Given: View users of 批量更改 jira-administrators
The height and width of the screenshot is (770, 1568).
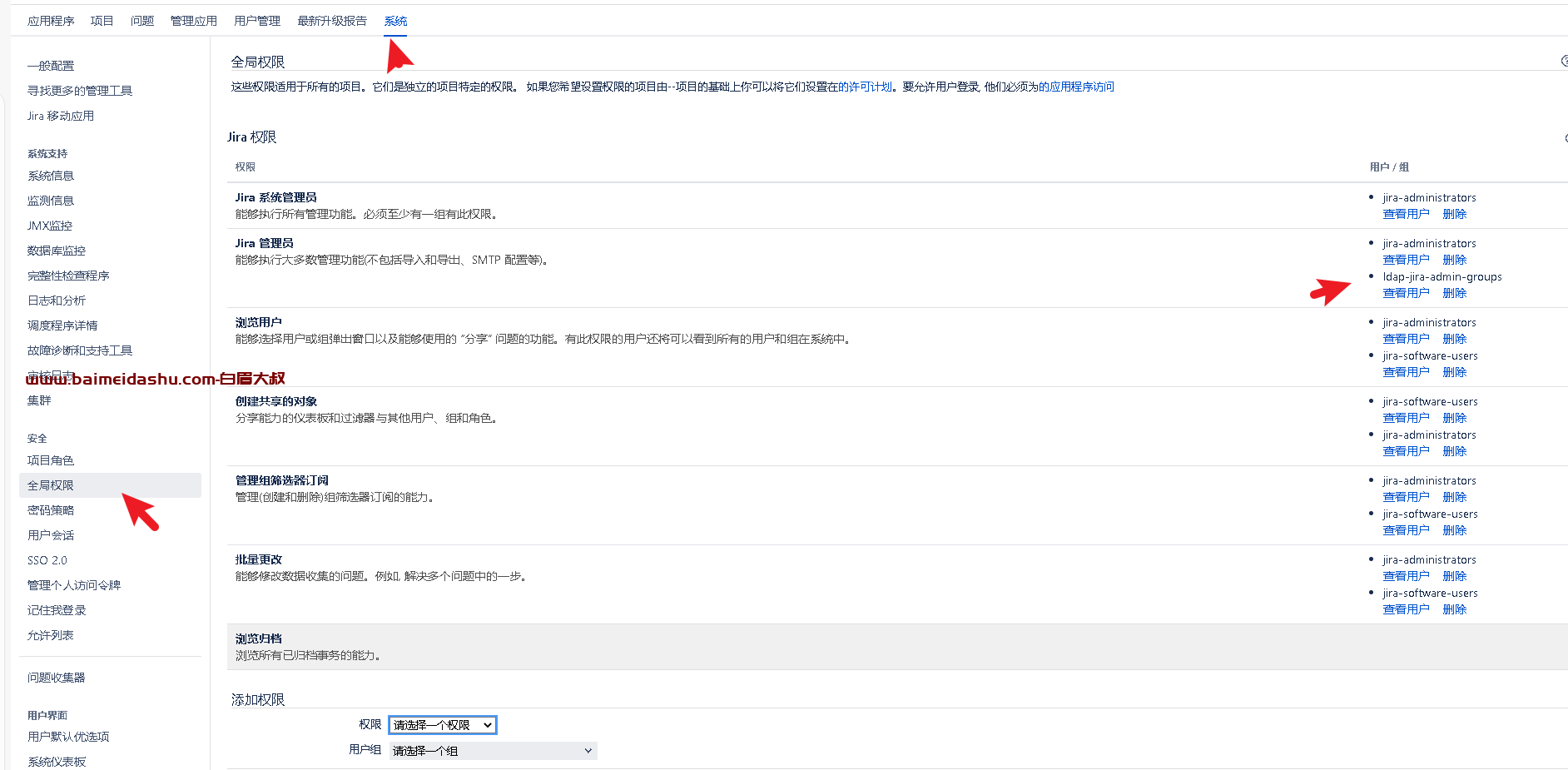Looking at the screenshot, I should click(1406, 576).
